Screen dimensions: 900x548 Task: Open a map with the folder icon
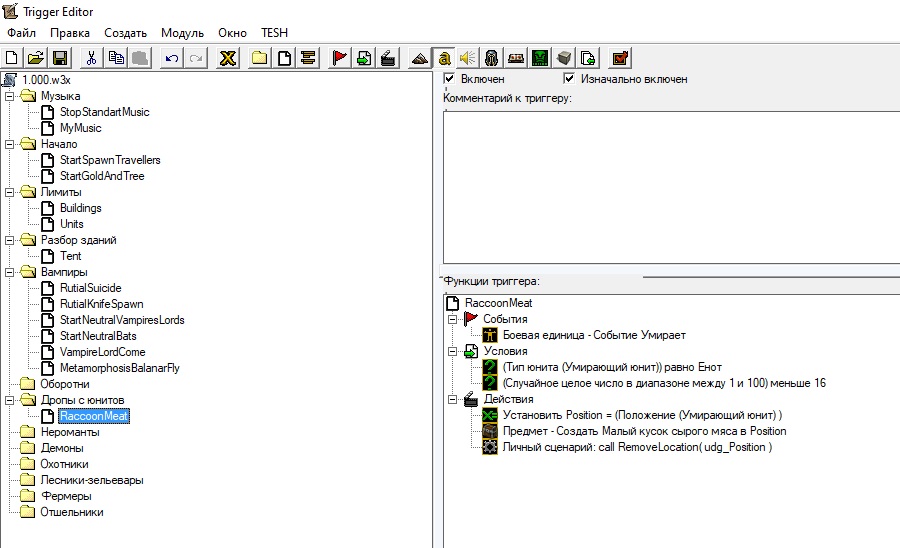pyautogui.click(x=36, y=58)
